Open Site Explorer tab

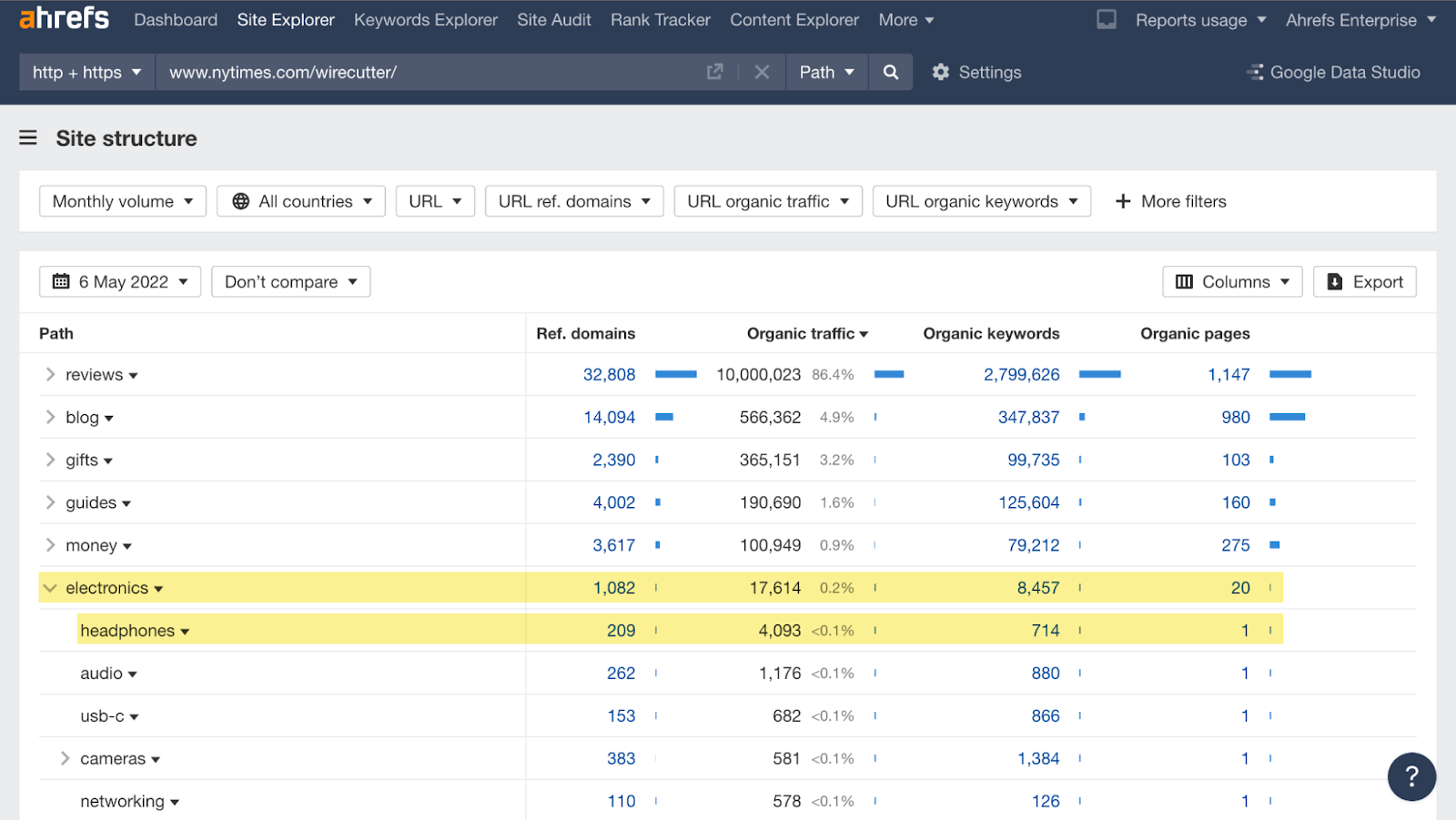(x=286, y=19)
